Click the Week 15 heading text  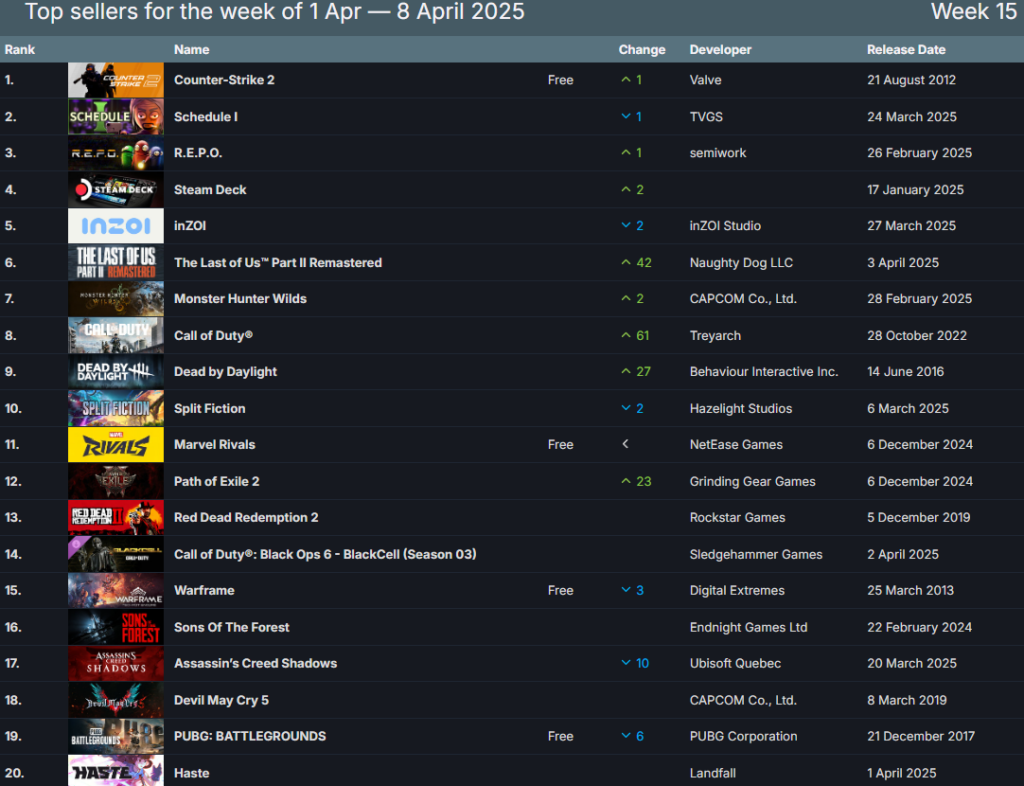pyautogui.click(x=974, y=11)
